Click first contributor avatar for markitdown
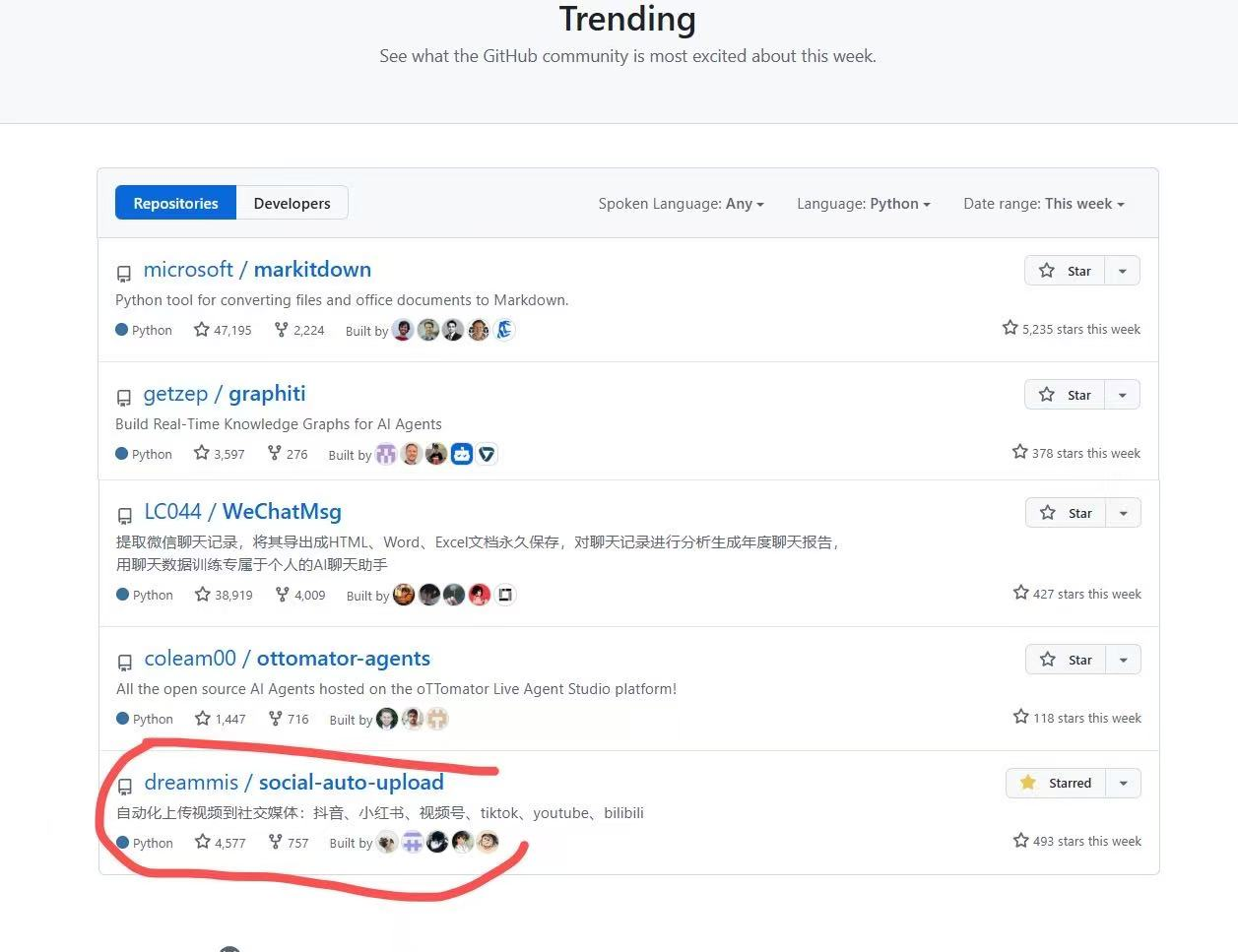This screenshot has height=952, width=1238. pos(403,330)
